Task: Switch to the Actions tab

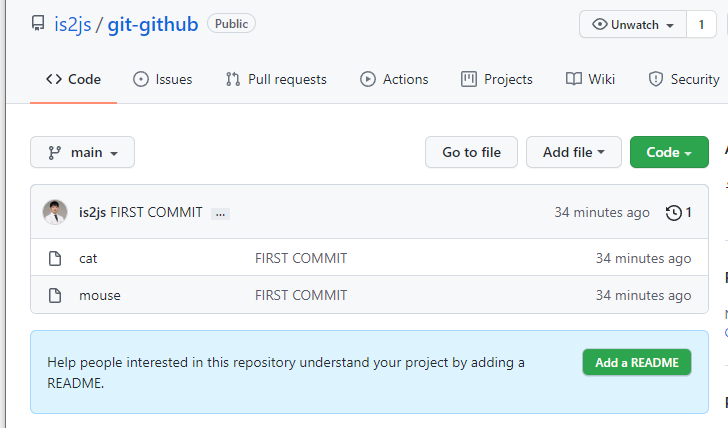Action: pyautogui.click(x=394, y=79)
